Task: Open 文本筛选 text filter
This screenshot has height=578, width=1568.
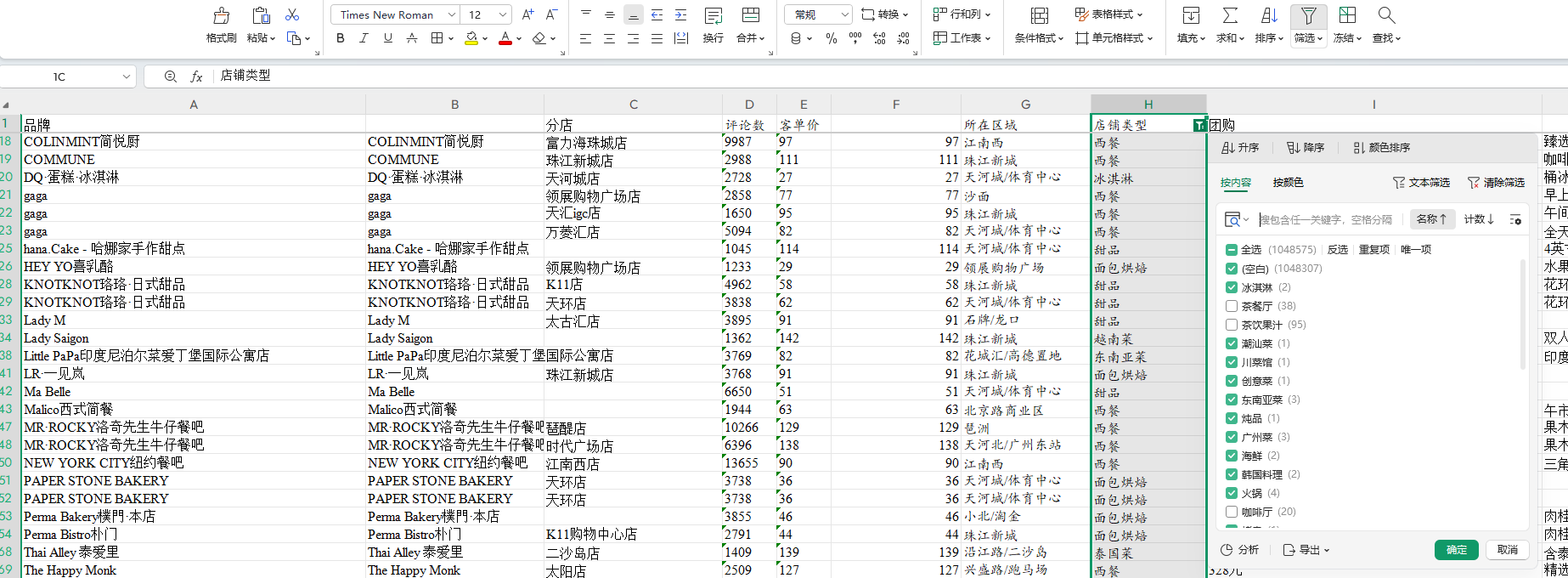Action: point(1421,183)
